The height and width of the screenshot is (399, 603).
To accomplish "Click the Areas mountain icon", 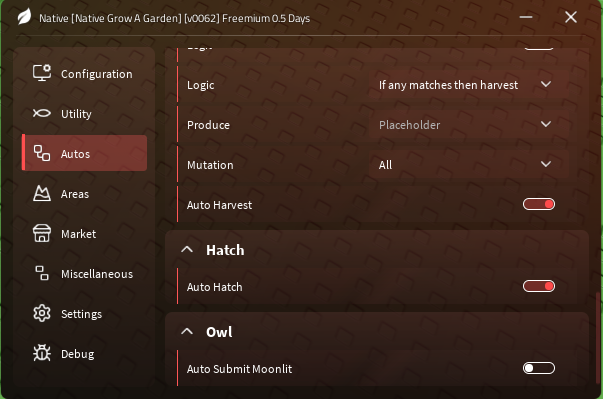I will click(x=42, y=193).
